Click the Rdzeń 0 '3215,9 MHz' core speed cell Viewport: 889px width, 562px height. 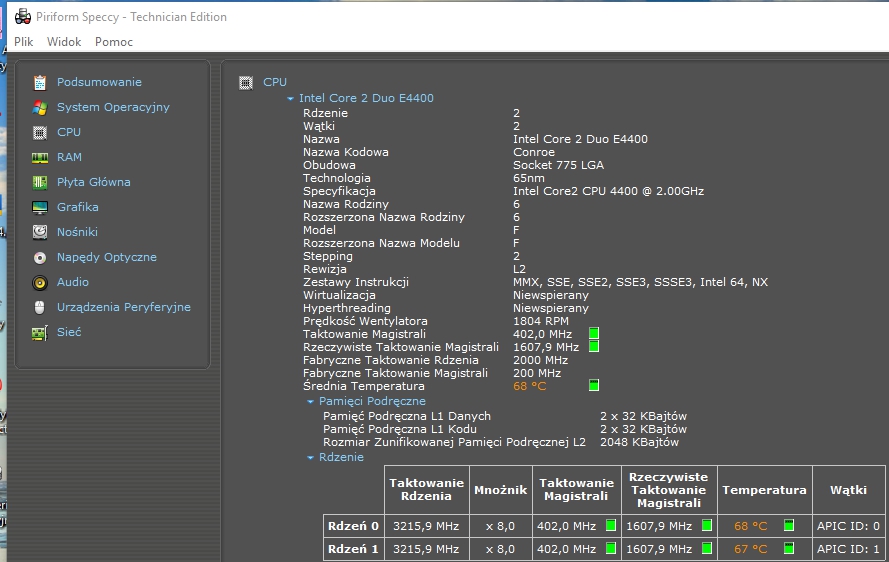[x=426, y=526]
